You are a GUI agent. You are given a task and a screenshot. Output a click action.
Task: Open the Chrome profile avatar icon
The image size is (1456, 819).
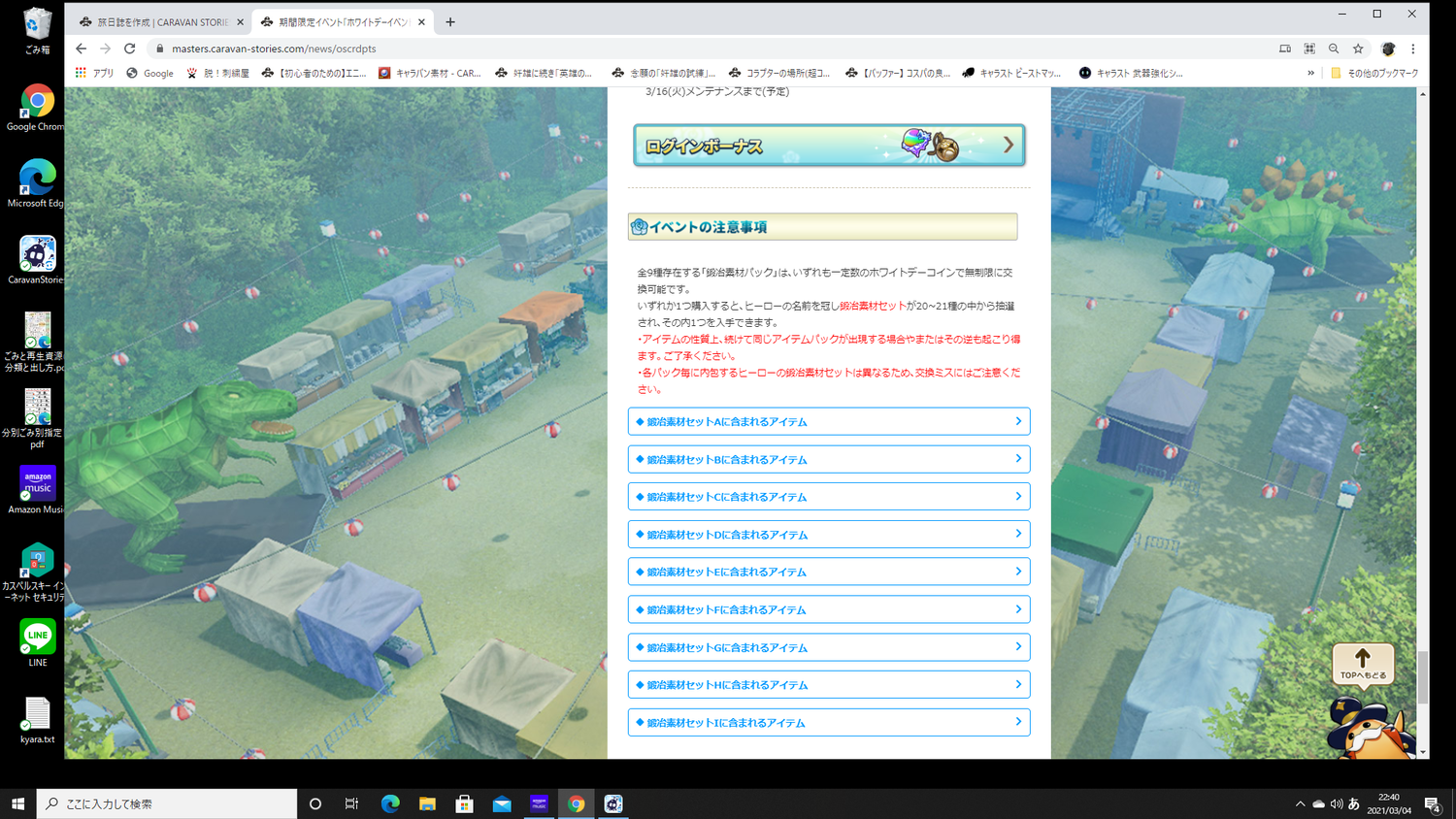point(1388,49)
